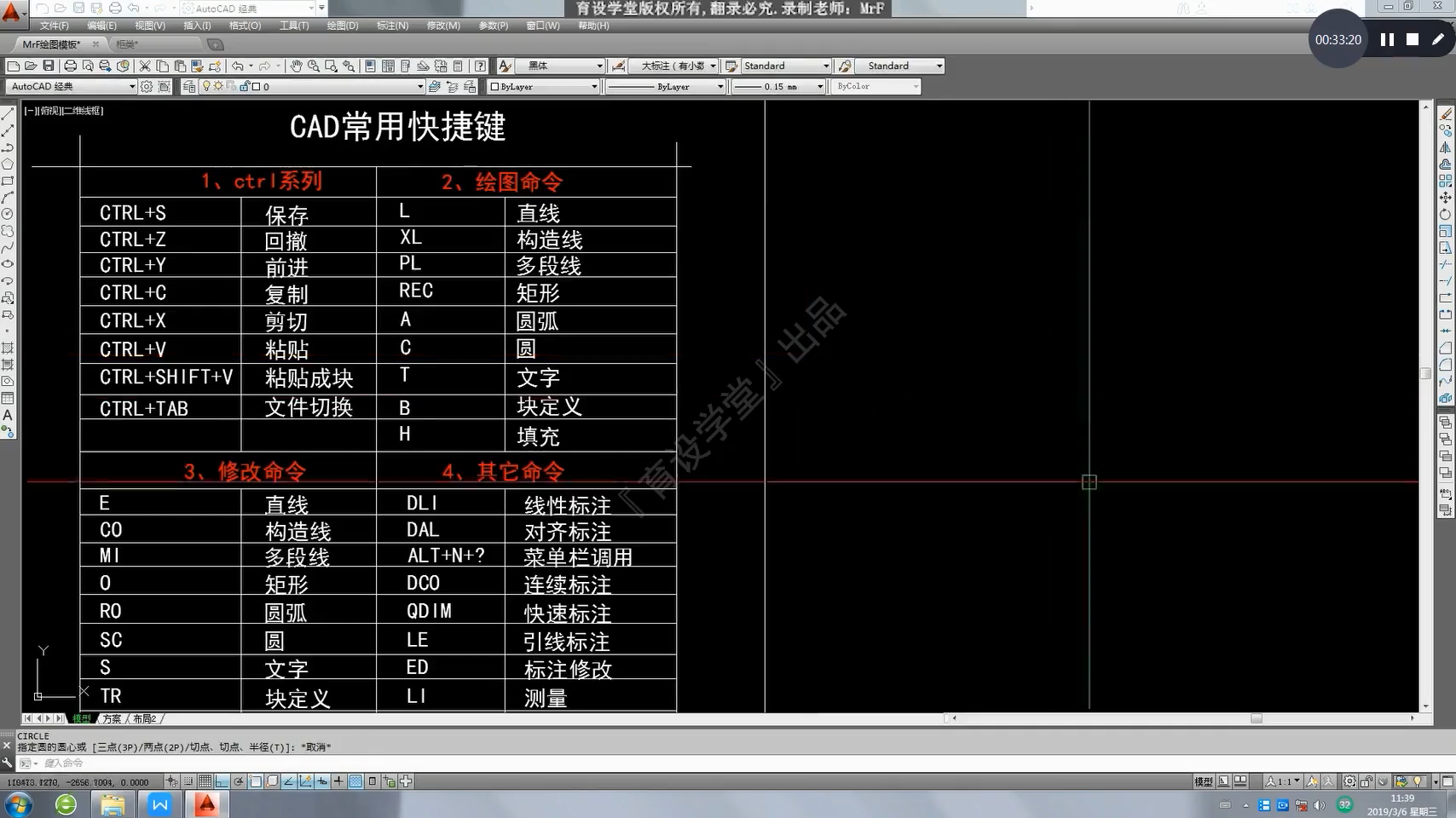Open the Layer Properties Manager icon
Viewport: 1456px width, 818px height.
click(x=189, y=86)
